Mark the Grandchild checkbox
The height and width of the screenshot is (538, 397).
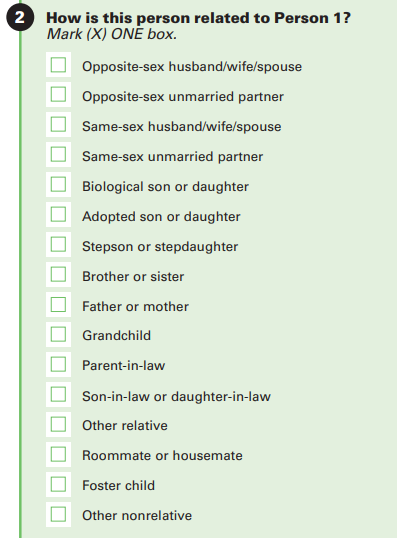point(58,334)
